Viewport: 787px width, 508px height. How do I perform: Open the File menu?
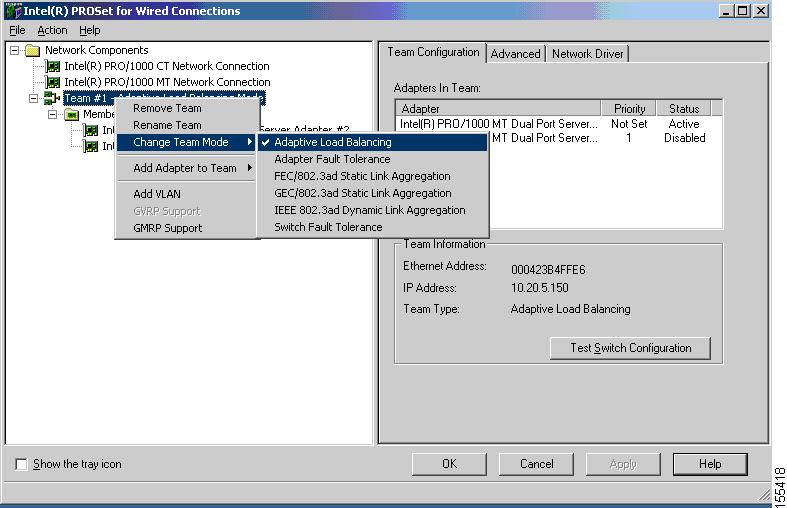pyautogui.click(x=17, y=31)
